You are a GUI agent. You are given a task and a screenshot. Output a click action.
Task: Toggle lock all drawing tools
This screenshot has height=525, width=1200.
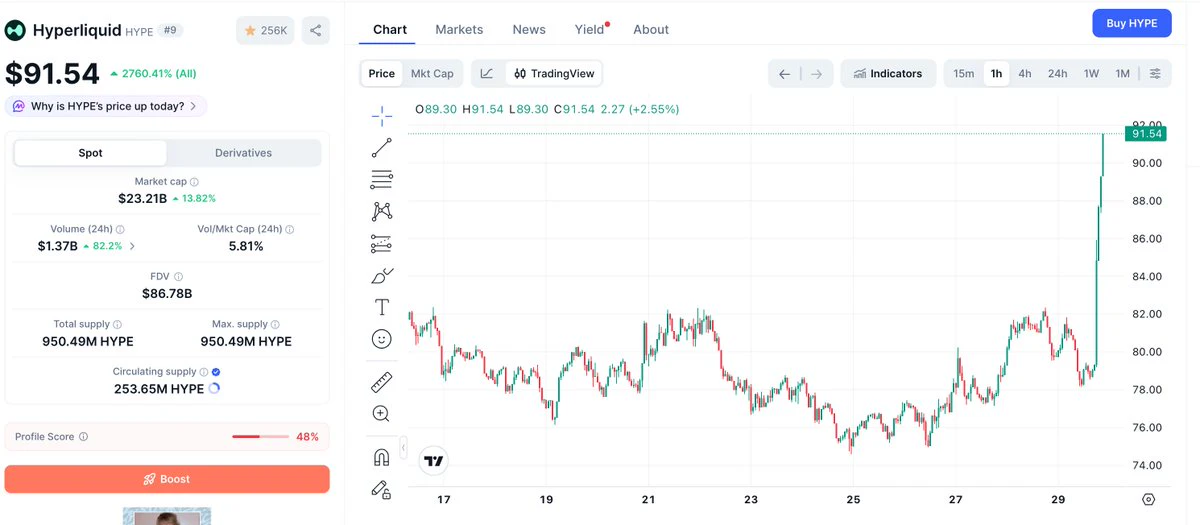click(381, 489)
